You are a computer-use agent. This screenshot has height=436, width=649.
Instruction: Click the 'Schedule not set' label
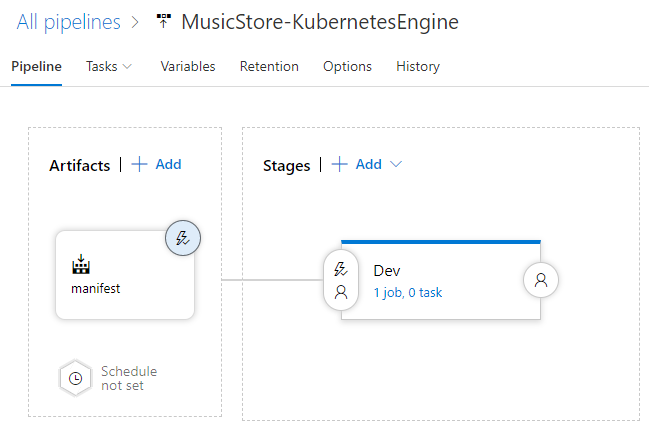(x=128, y=378)
